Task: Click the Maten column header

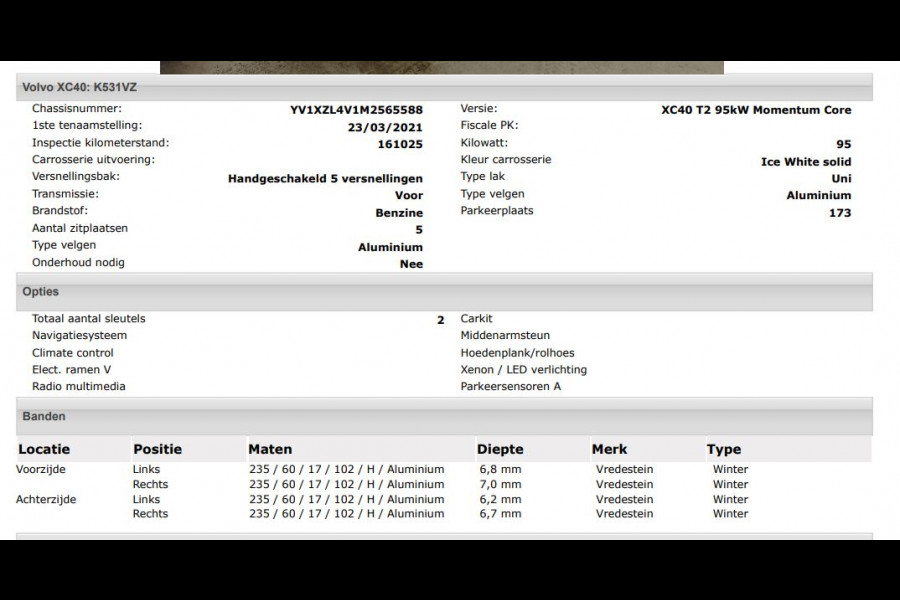Action: [x=270, y=448]
